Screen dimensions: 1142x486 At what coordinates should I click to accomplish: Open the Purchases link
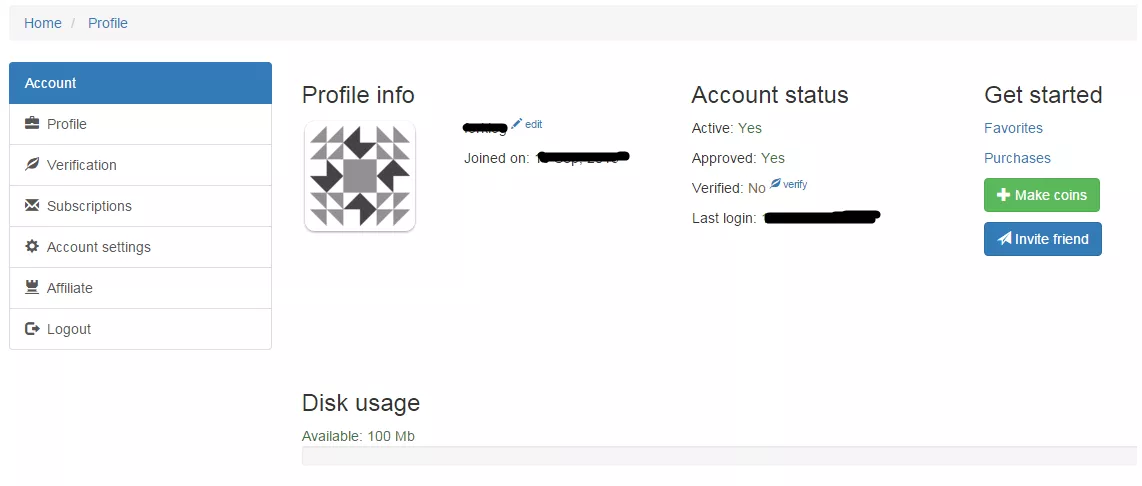pos(1017,158)
